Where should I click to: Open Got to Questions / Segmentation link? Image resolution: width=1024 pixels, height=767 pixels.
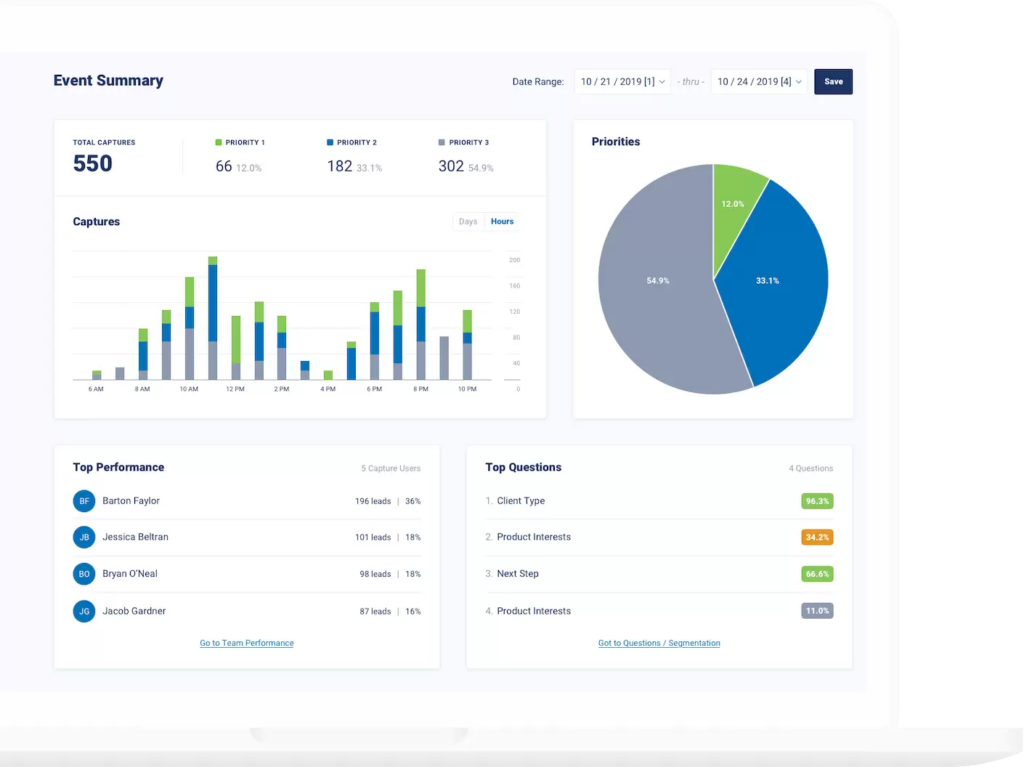[x=659, y=643]
